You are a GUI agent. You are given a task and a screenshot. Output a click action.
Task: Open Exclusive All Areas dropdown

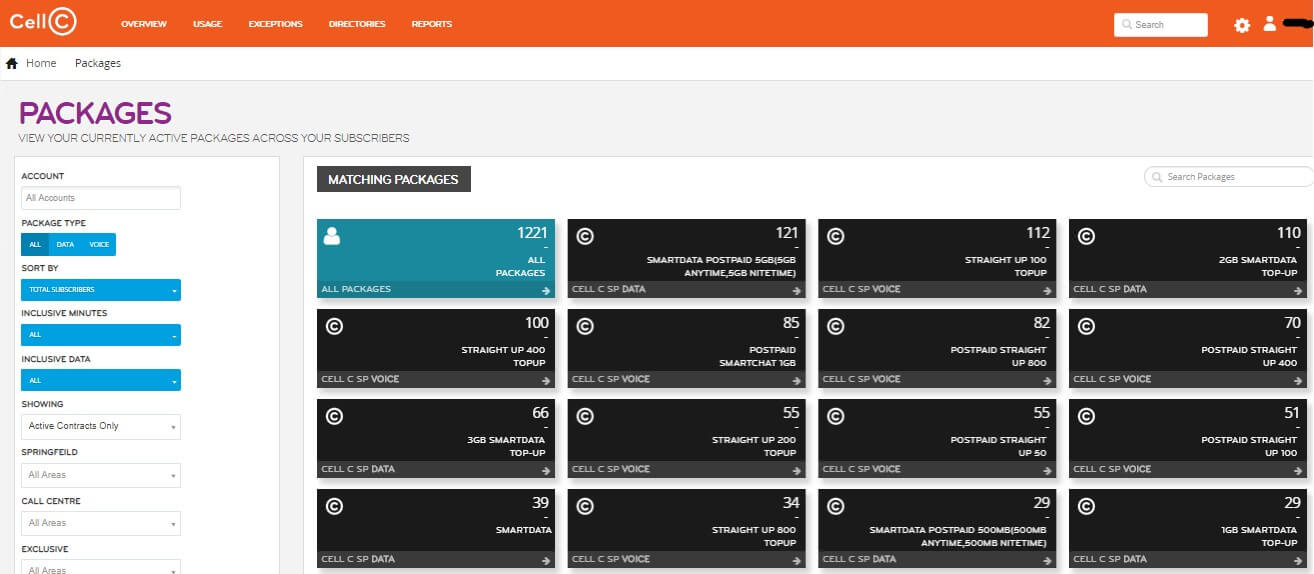coord(101,567)
